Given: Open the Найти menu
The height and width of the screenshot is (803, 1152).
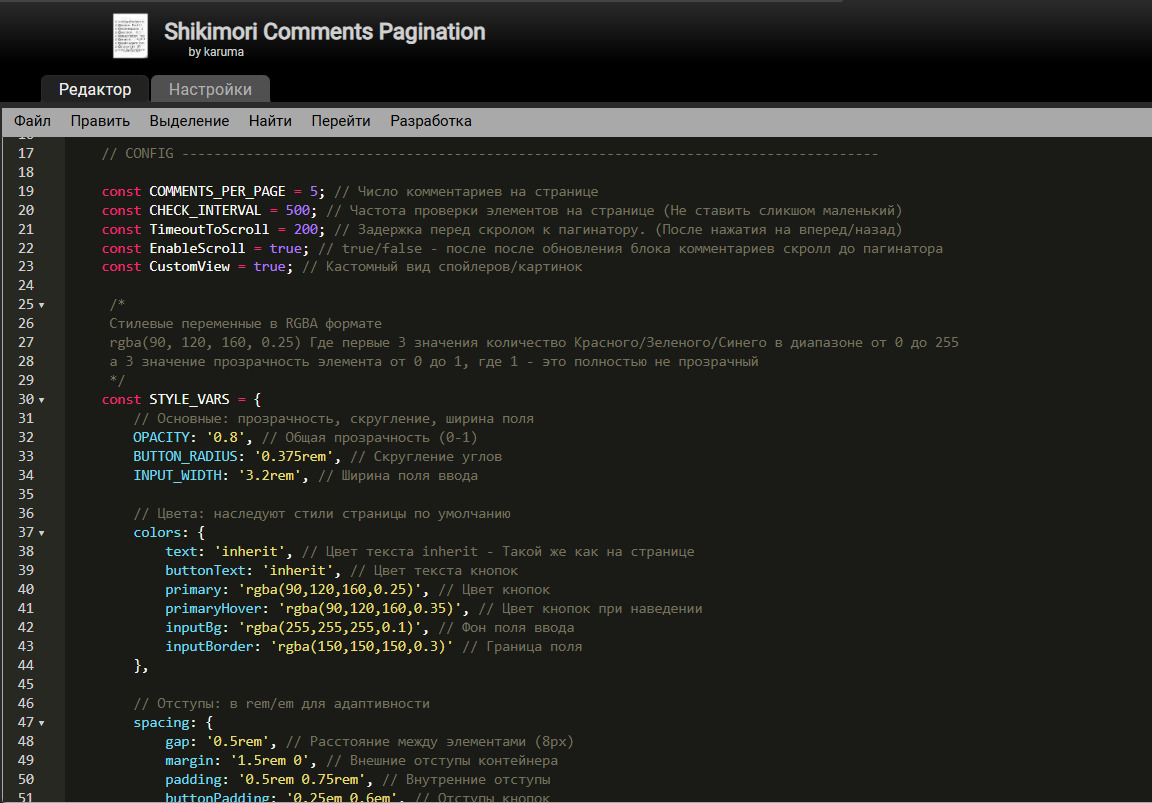Looking at the screenshot, I should 270,121.
